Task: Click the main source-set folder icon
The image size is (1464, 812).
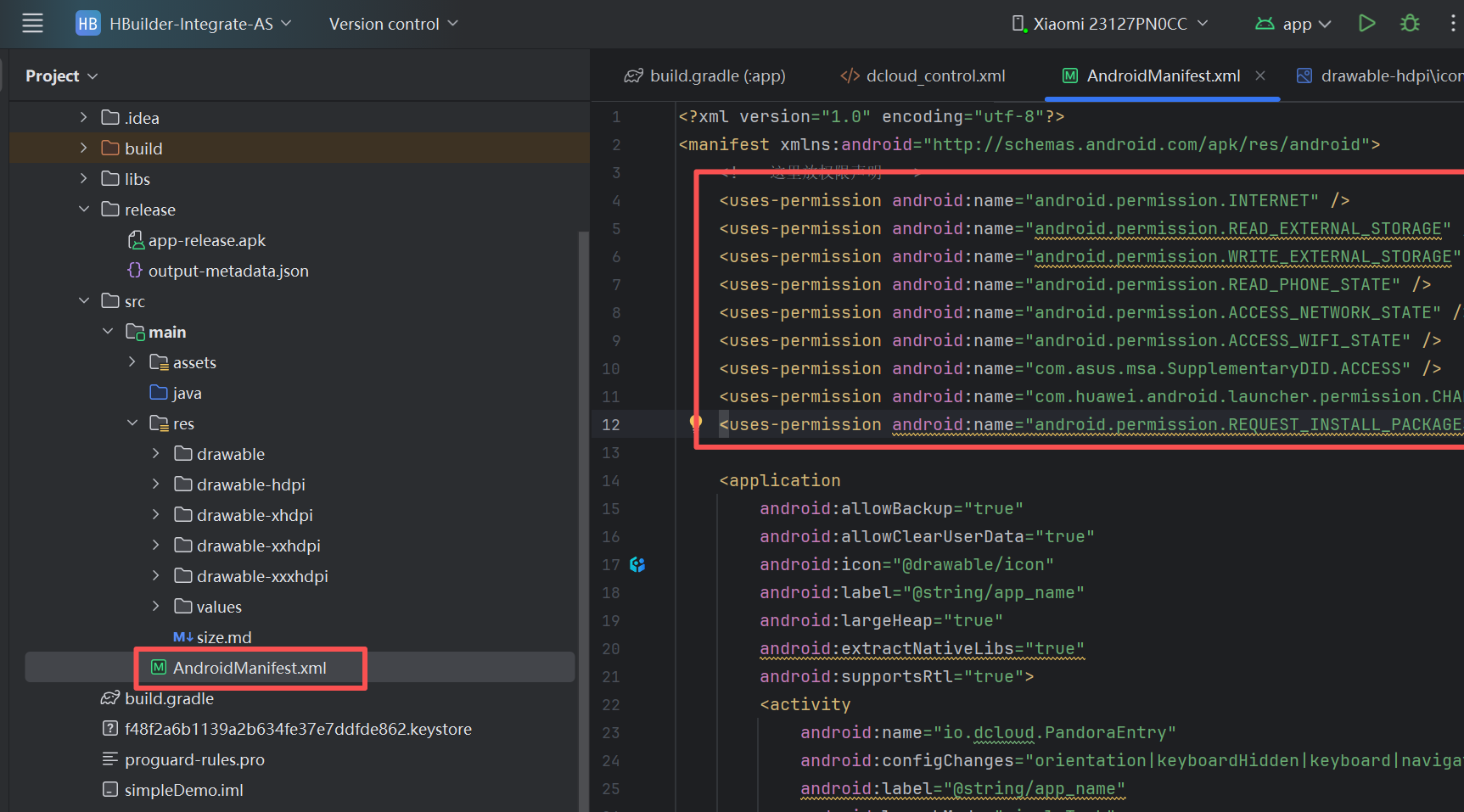Action: 135,332
